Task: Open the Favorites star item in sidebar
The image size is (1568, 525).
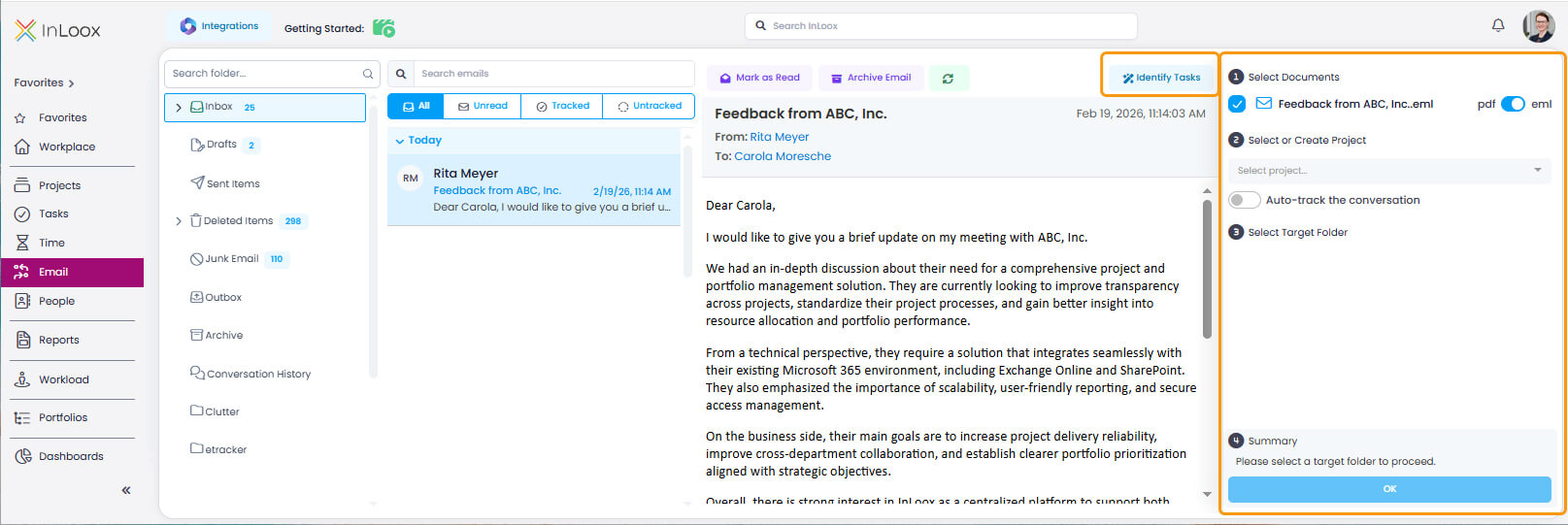Action: [63, 117]
